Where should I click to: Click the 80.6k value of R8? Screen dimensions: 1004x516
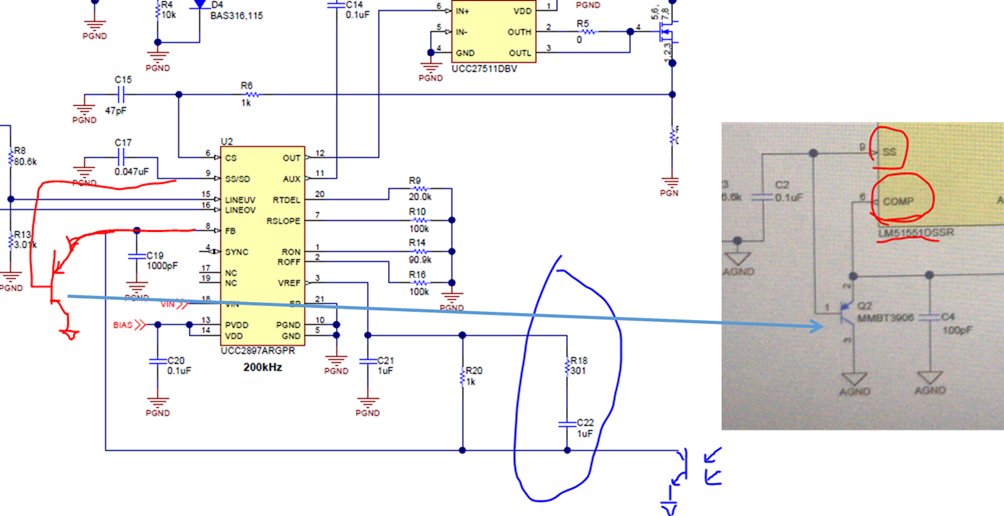pos(26,163)
